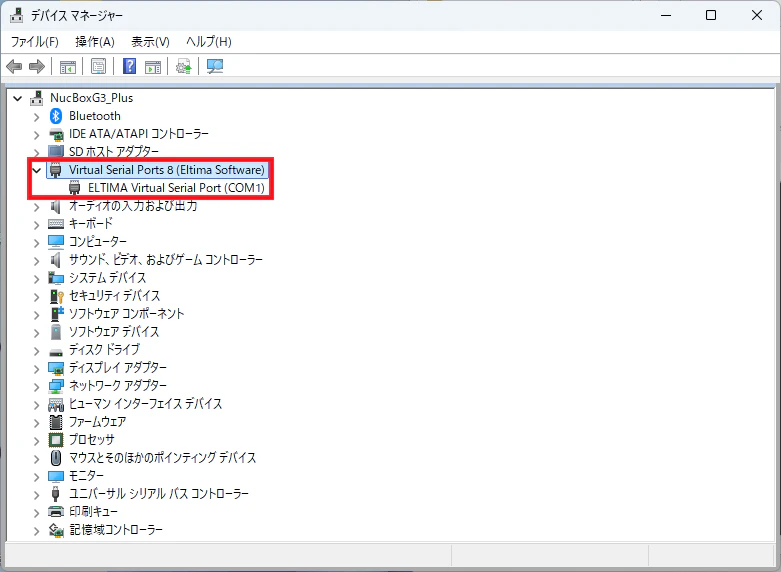Select the SD ホスト アダプター label
This screenshot has width=781, height=572.
click(114, 151)
